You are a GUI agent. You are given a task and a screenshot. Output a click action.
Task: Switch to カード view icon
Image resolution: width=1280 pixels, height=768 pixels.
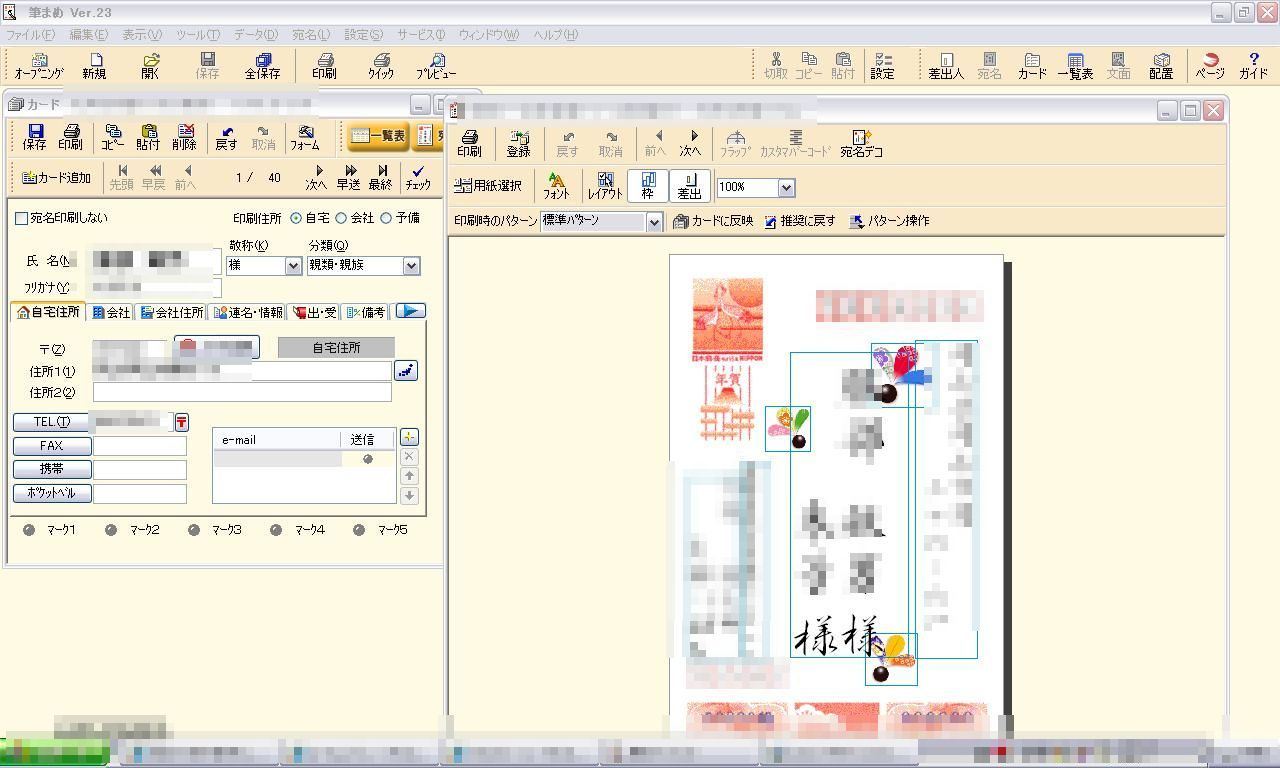point(1032,66)
